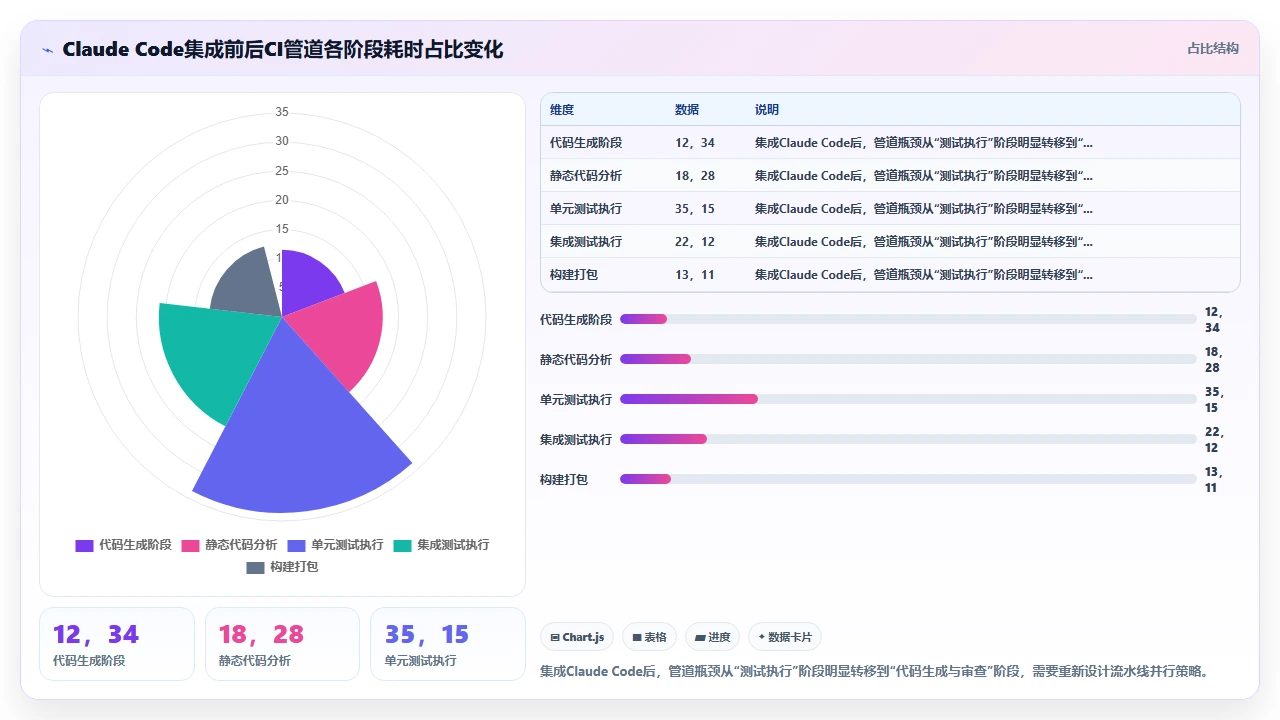The width and height of the screenshot is (1280, 720).
Task: Click the radial axis label 20
Action: pyautogui.click(x=282, y=200)
